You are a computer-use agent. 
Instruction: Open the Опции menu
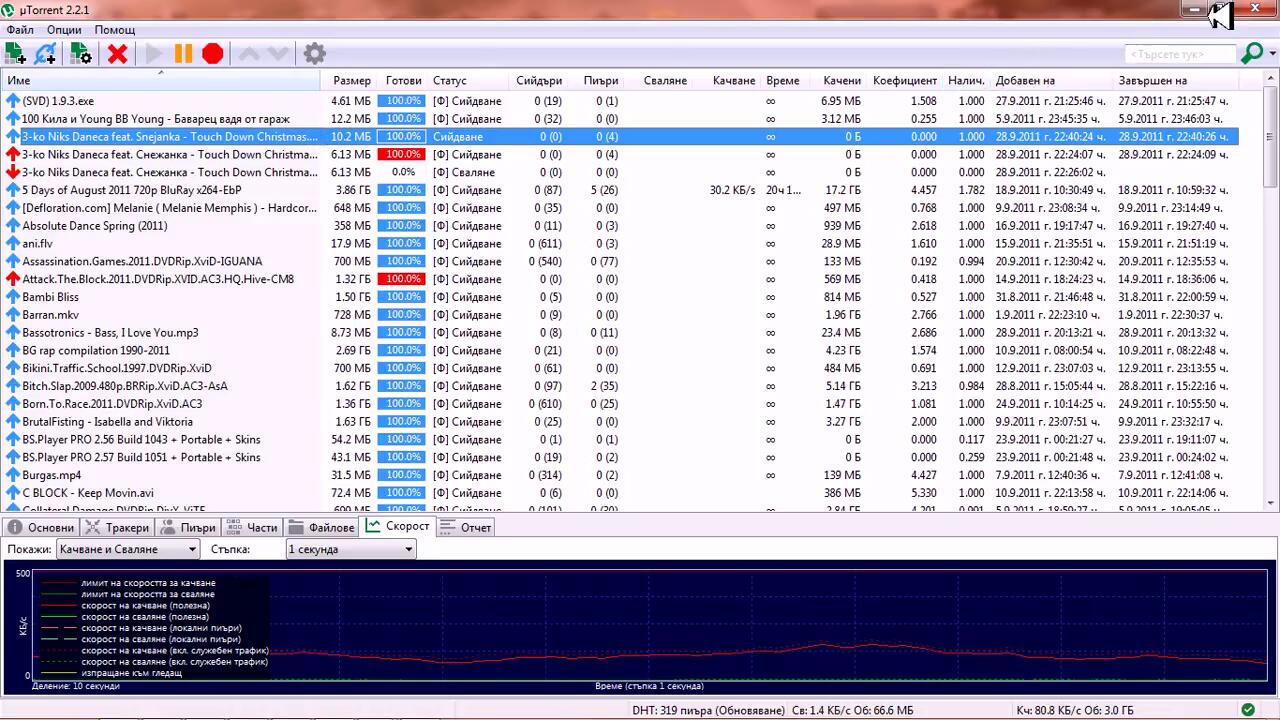point(64,30)
